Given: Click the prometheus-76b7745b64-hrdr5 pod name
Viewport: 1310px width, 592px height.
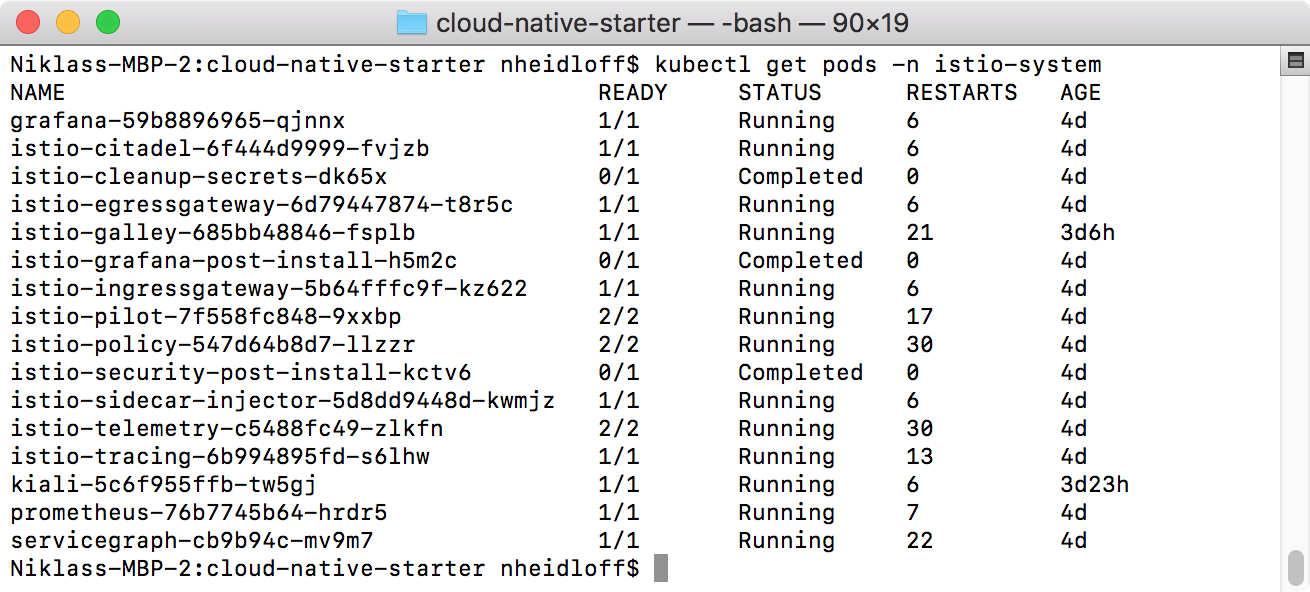Looking at the screenshot, I should click(x=198, y=513).
